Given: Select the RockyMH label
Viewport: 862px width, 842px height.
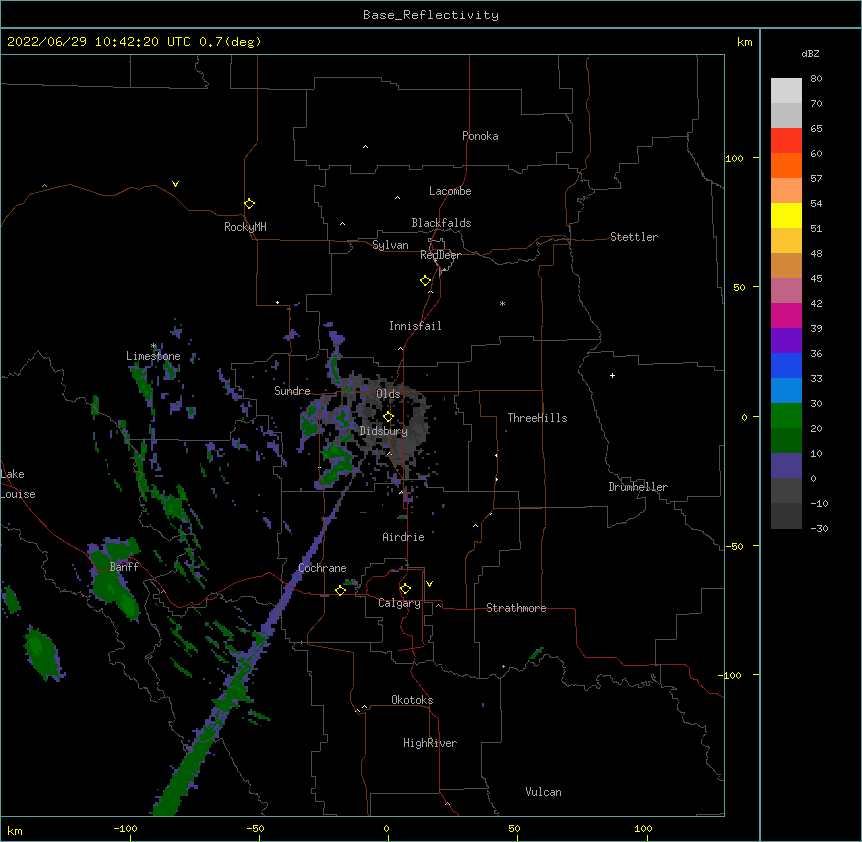Looking at the screenshot, I should click(245, 227).
